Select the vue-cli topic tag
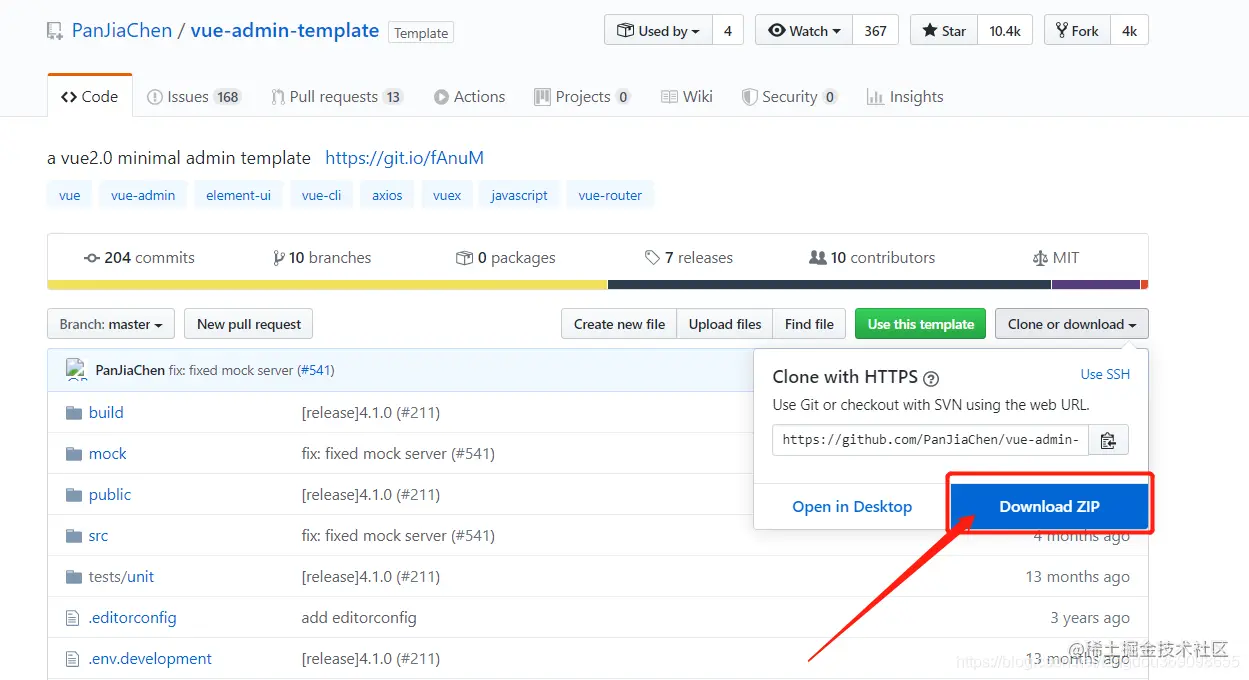Image resolution: width=1249 pixels, height=680 pixels. [321, 195]
